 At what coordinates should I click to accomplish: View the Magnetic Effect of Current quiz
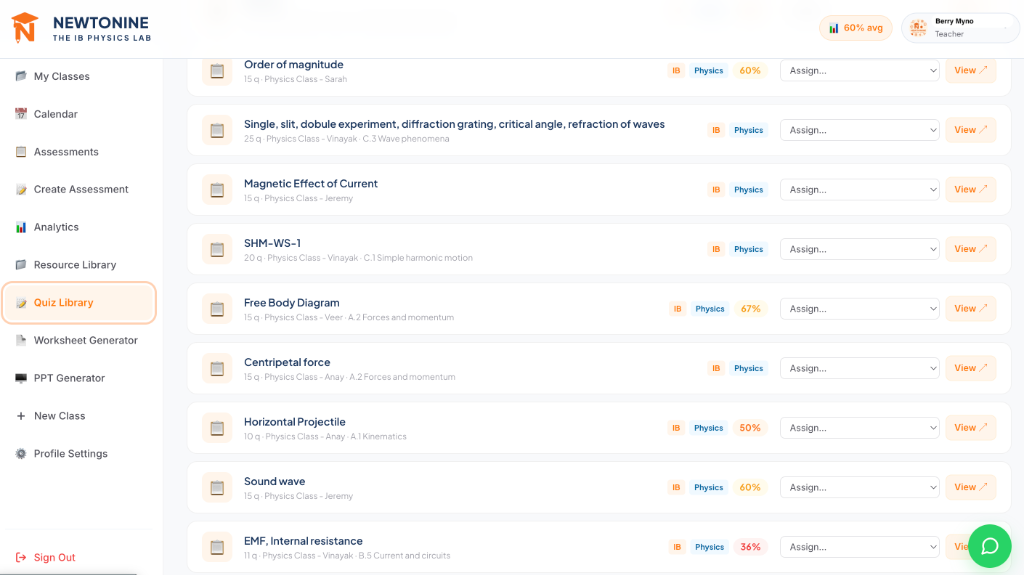pyautogui.click(x=970, y=189)
